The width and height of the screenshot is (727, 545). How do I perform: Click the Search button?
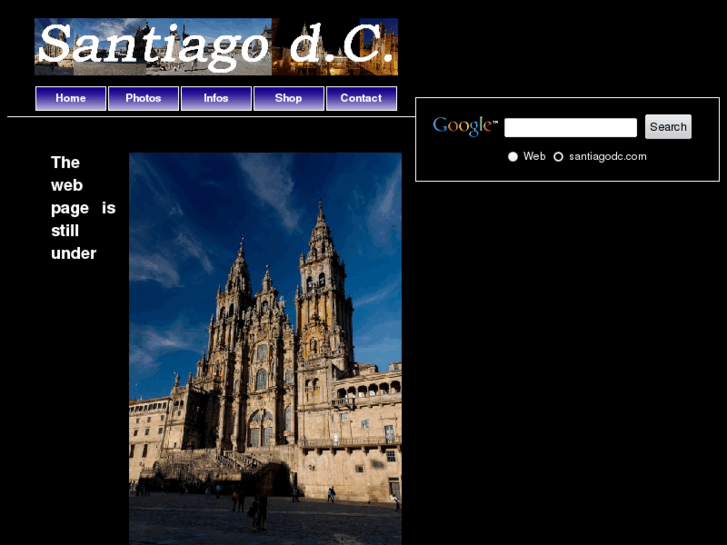coord(668,127)
